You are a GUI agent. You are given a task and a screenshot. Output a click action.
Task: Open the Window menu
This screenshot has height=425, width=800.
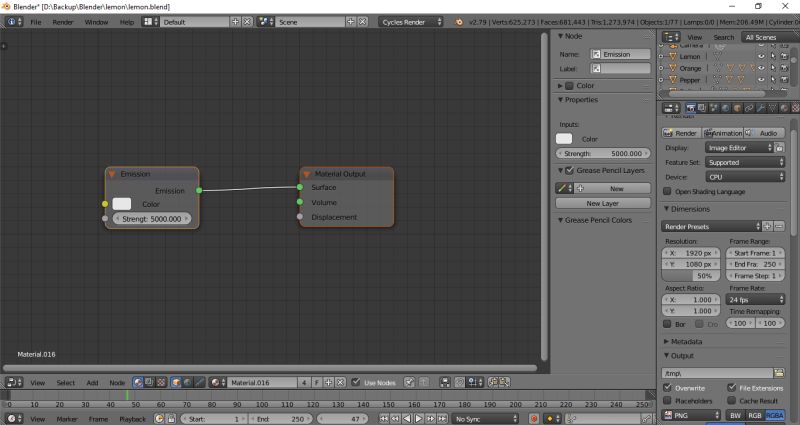pos(96,22)
